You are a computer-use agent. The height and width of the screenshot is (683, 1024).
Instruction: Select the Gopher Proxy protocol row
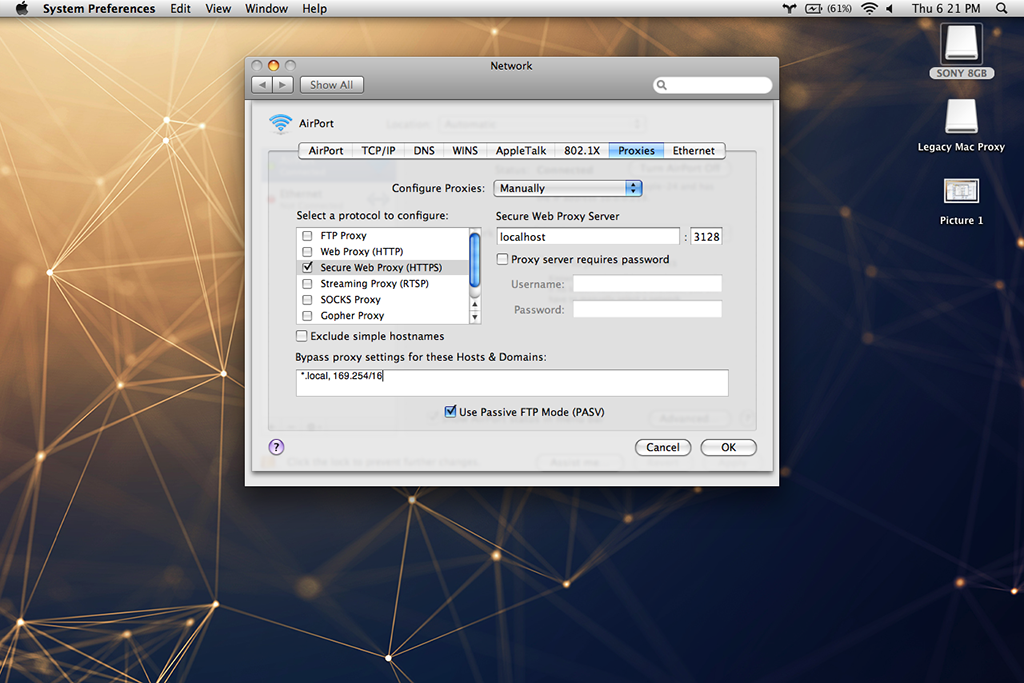click(x=383, y=315)
